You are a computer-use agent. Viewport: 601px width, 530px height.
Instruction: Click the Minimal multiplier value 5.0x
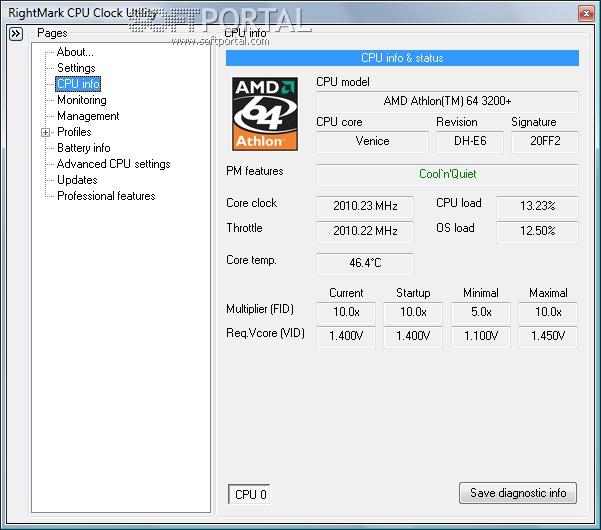coord(481,313)
